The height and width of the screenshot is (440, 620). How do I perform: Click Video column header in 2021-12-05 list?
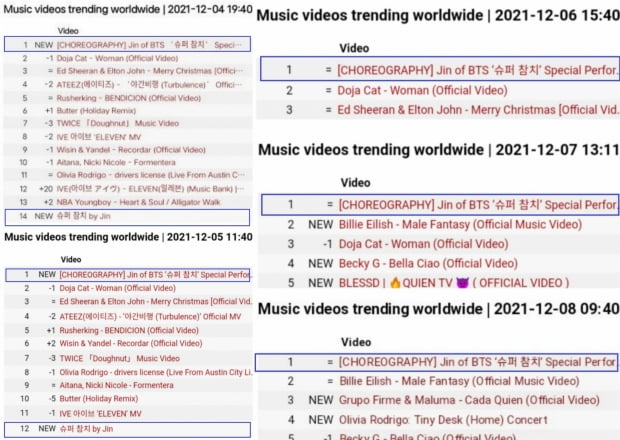coord(71,259)
